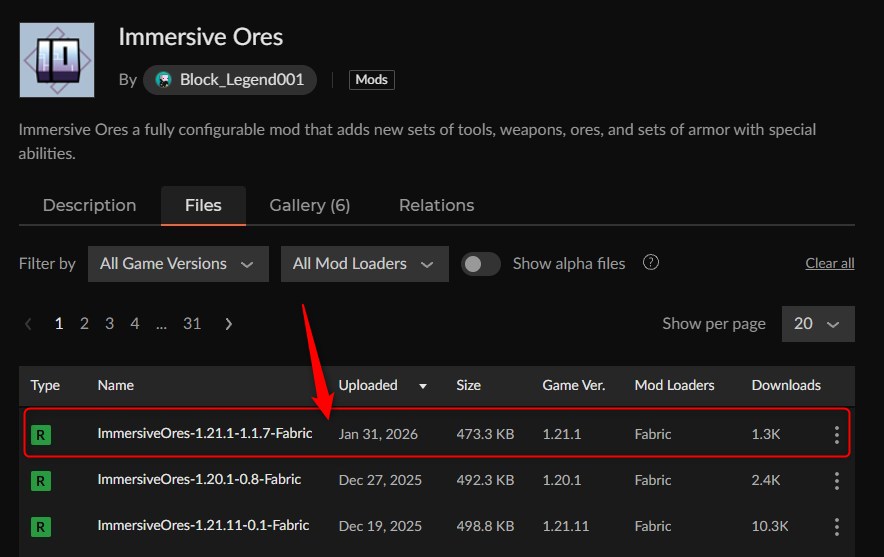
Task: Open options menu for ImmersiveOres-1.20.1-0.8-Fabric
Action: click(837, 480)
